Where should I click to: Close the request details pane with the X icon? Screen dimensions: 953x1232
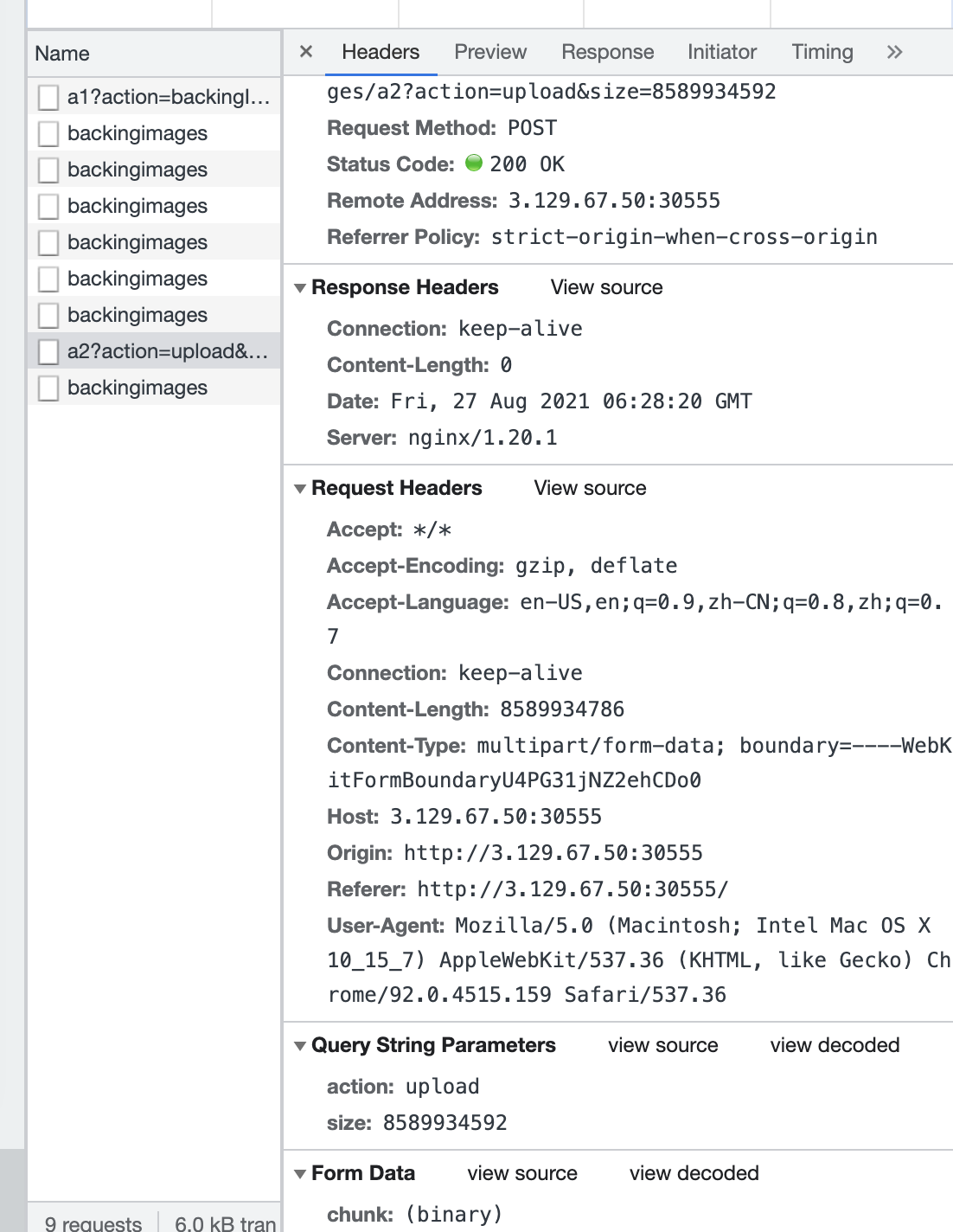(306, 52)
